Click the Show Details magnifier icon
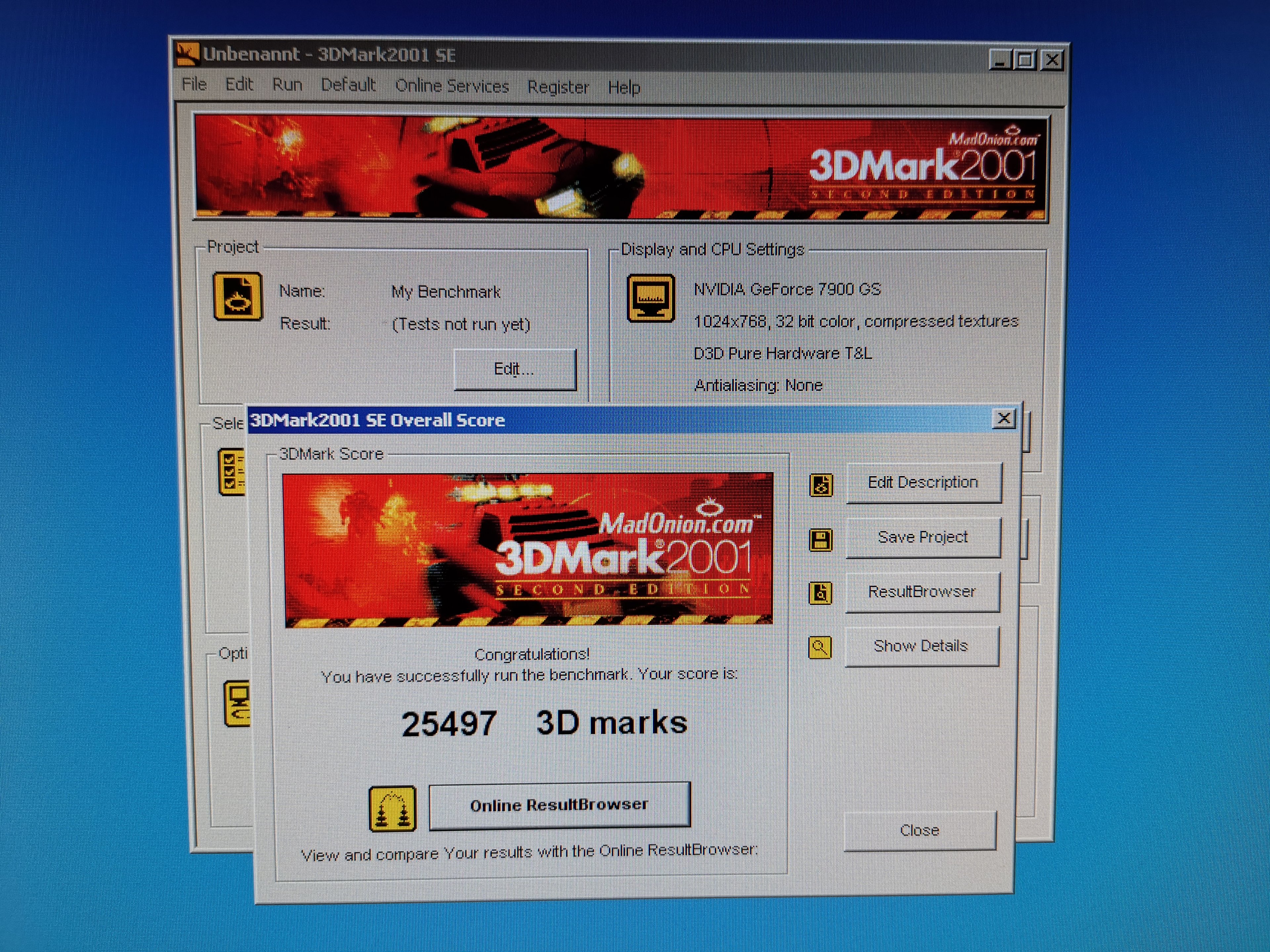This screenshot has height=952, width=1270. (x=820, y=648)
